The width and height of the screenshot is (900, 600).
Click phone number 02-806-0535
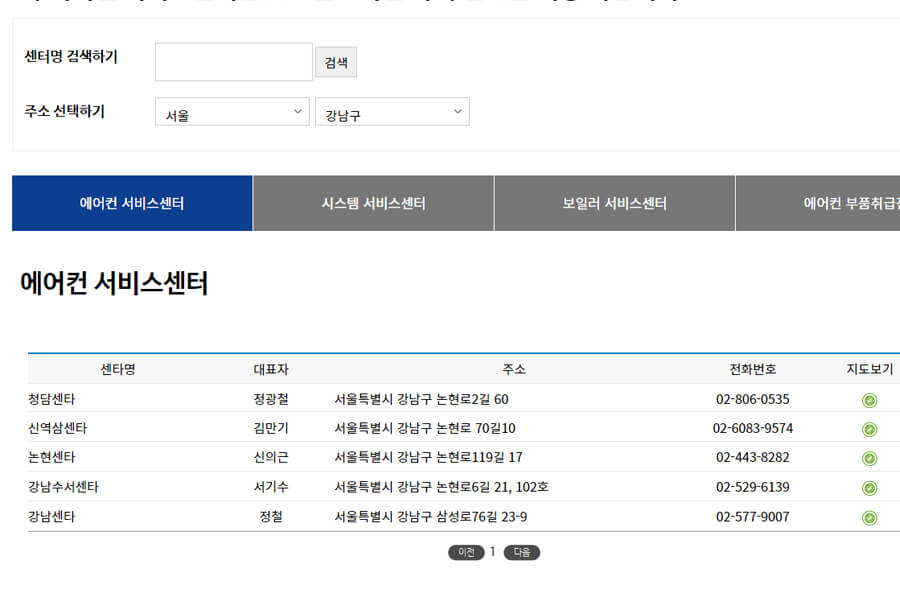coord(752,399)
